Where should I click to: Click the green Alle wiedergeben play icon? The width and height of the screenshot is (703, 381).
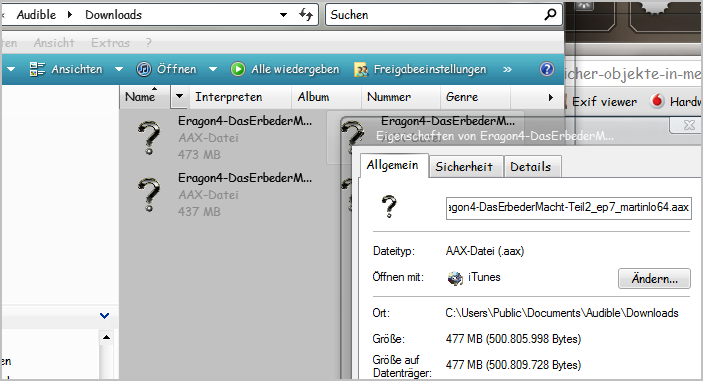(x=238, y=69)
